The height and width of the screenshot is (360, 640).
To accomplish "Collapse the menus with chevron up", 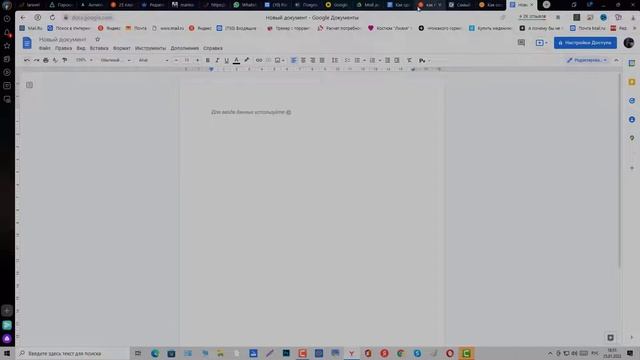I will [616, 60].
